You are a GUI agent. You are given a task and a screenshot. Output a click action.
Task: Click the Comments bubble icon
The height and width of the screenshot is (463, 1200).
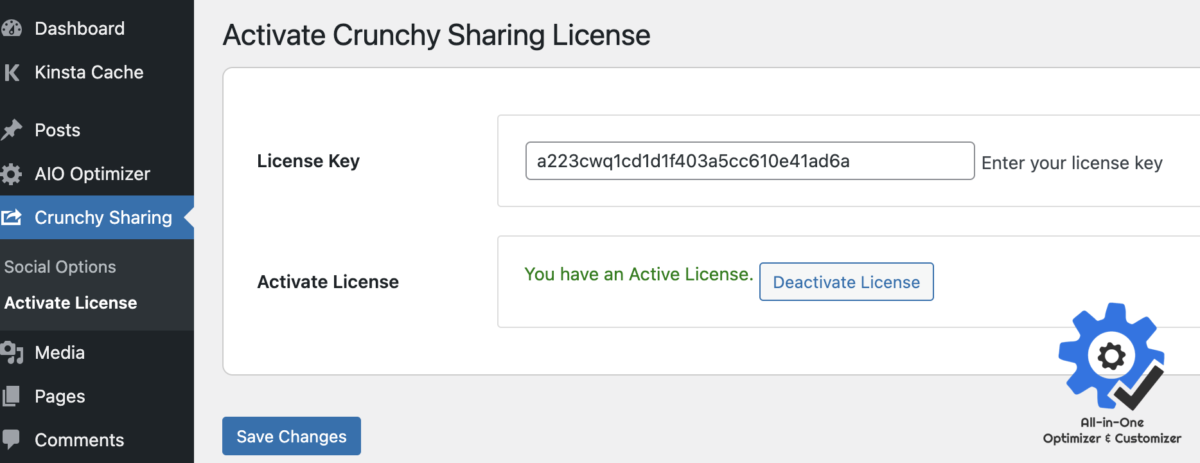[12, 440]
